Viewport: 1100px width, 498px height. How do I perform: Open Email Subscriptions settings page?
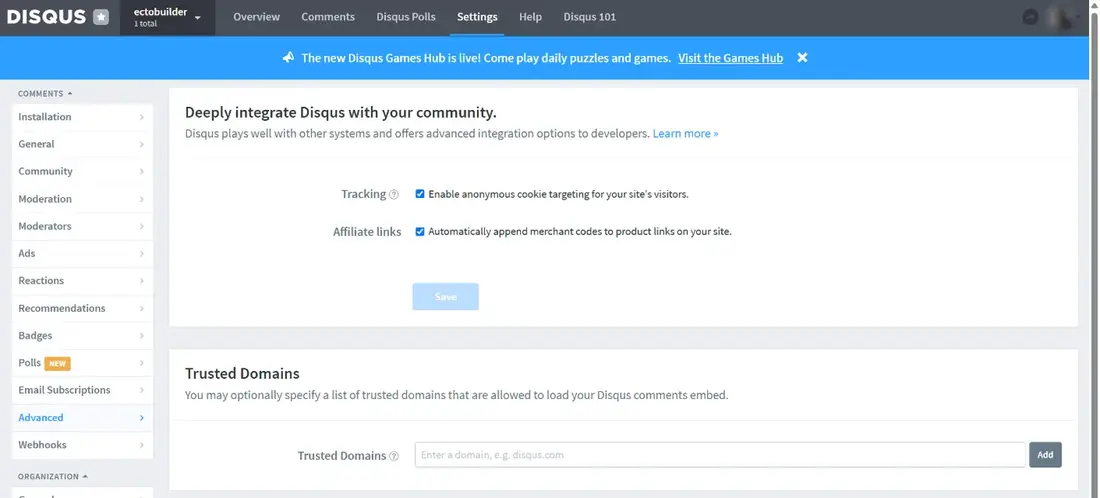pos(82,390)
